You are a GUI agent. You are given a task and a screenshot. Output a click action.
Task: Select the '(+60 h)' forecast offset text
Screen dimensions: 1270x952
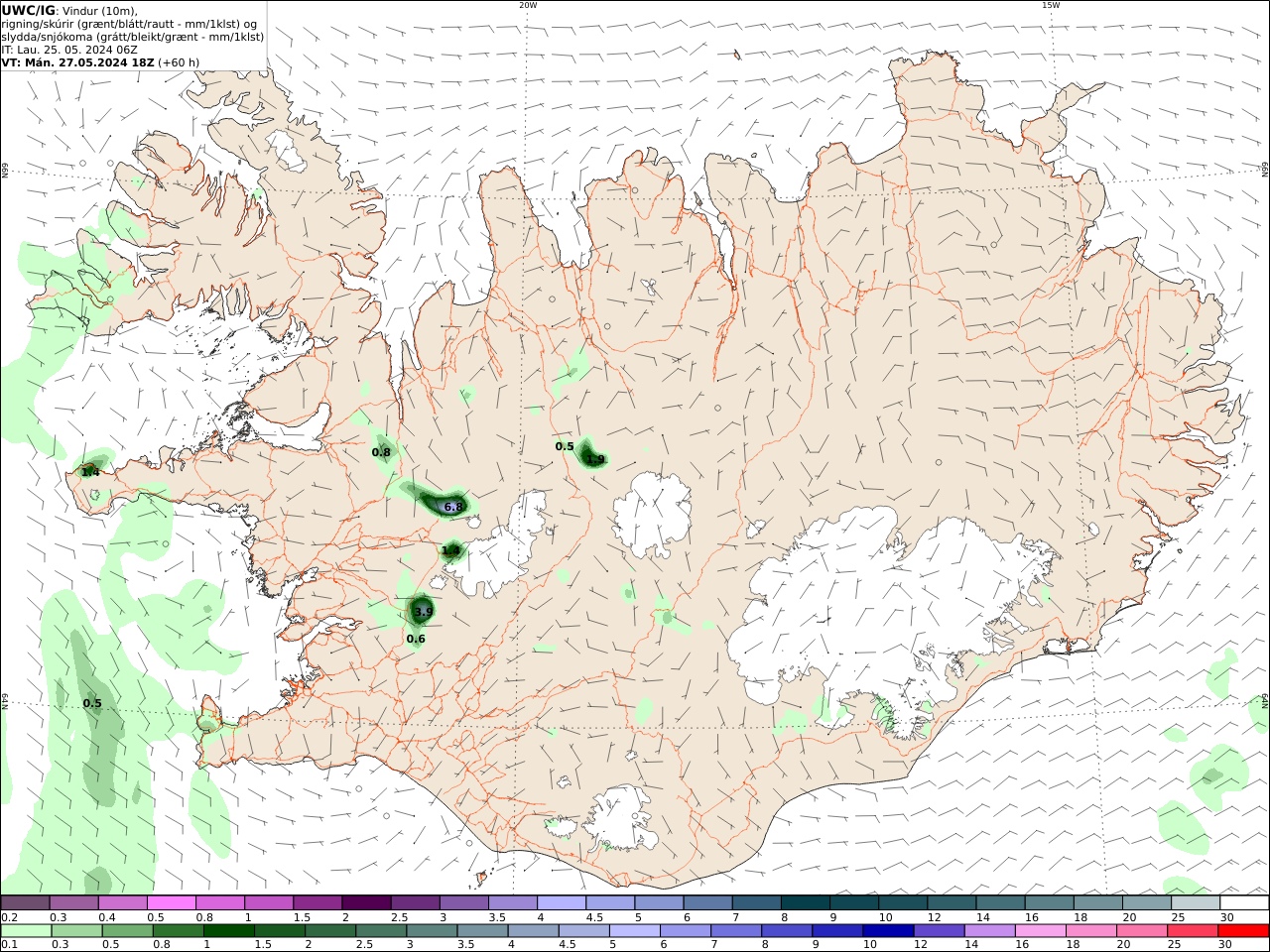pos(179,62)
